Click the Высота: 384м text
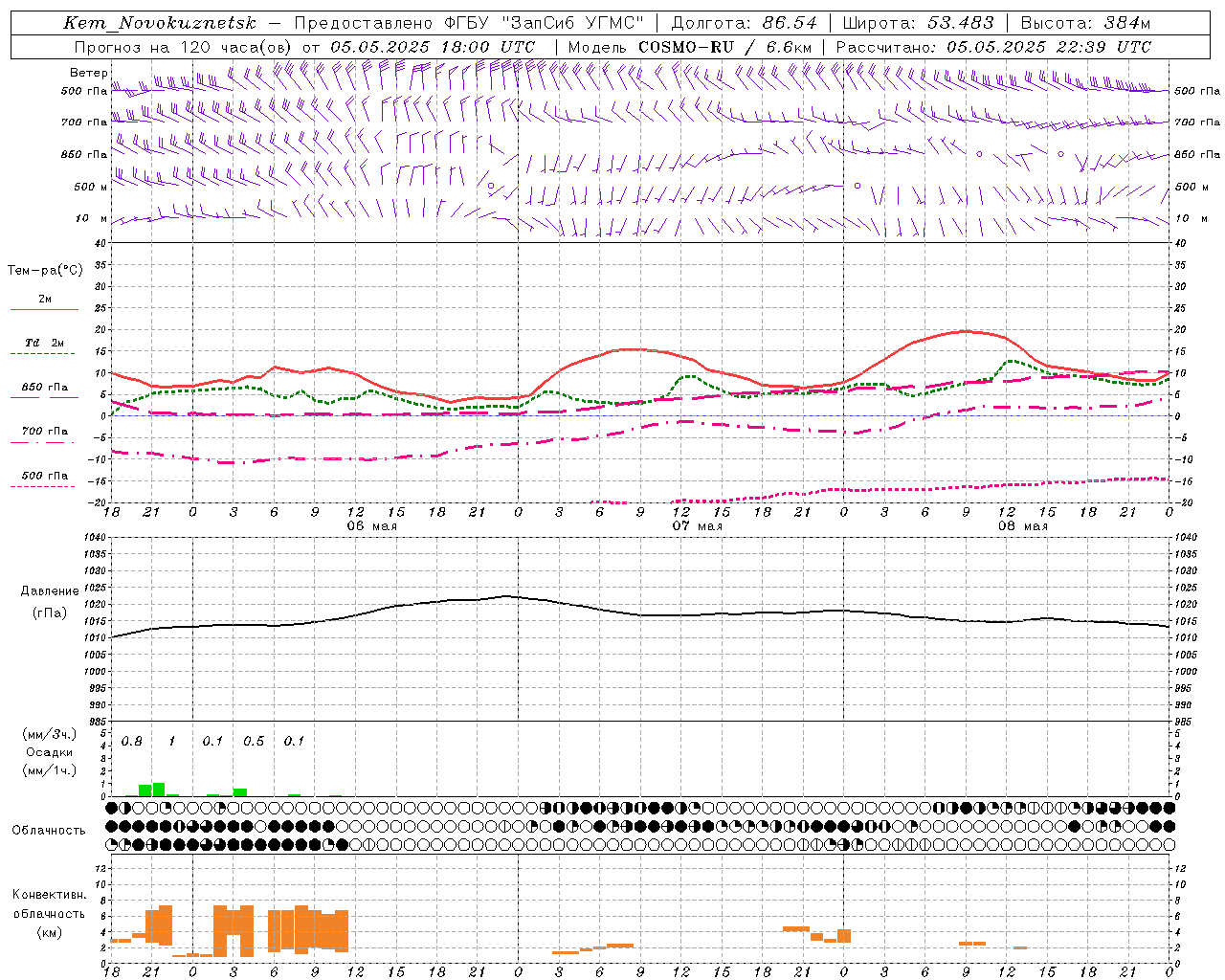This screenshot has width=1225, height=980. point(1085,24)
